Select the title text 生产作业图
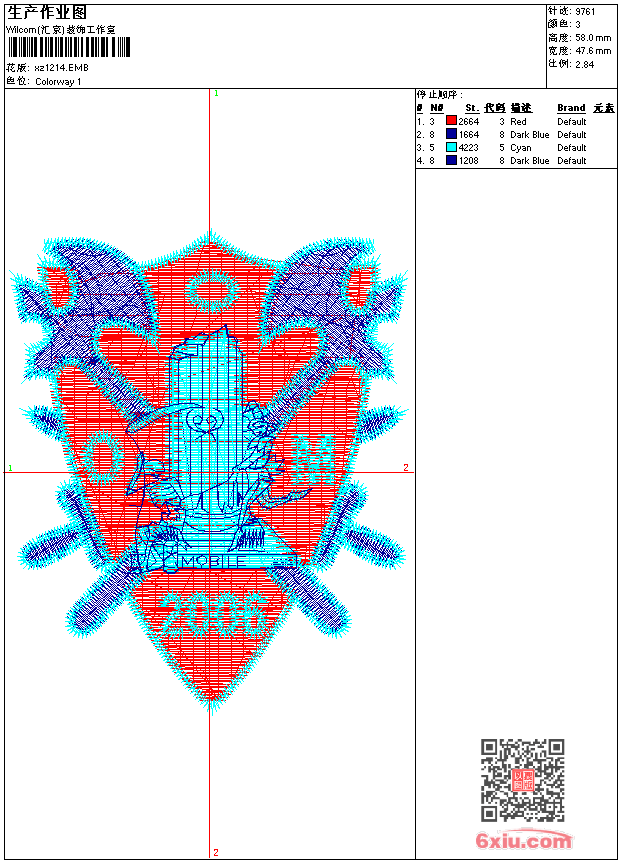 tap(47, 13)
